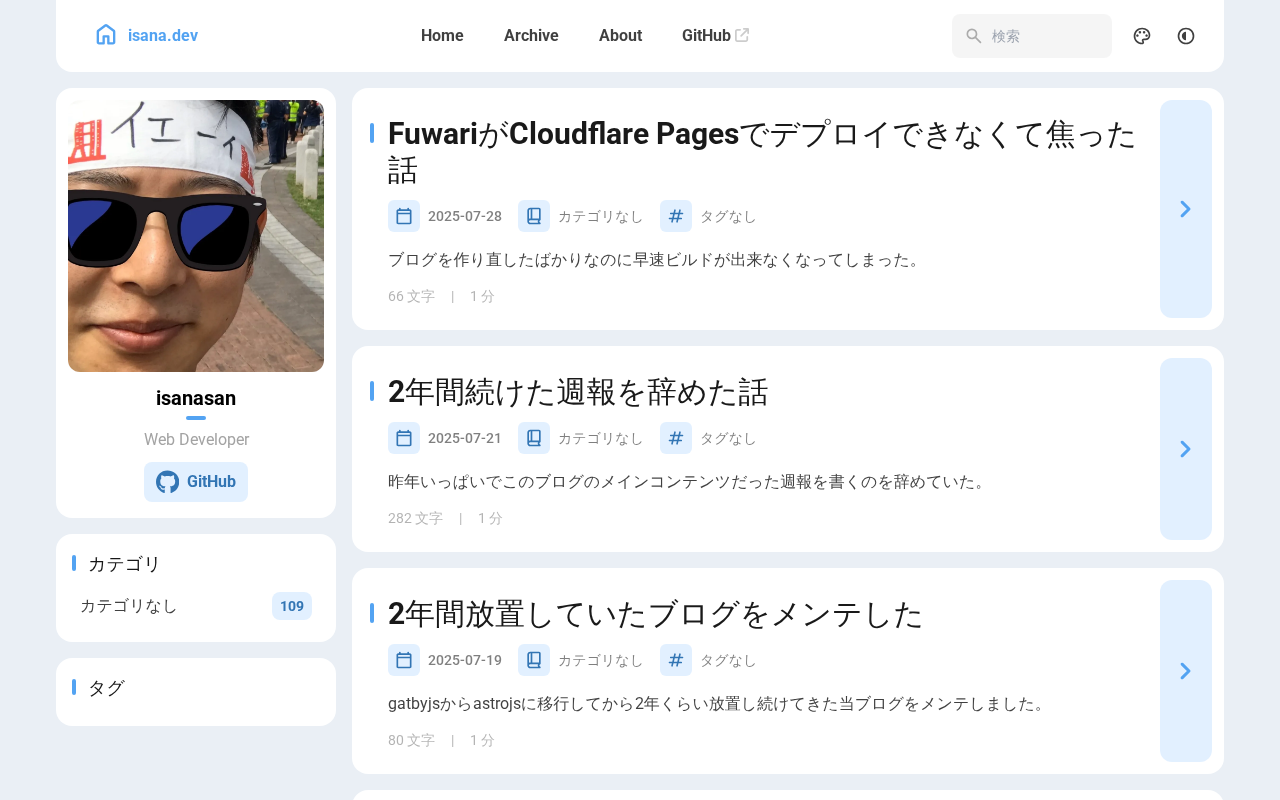Click the hashtag tag icon of Fuwari post
This screenshot has height=800, width=1280.
(676, 216)
